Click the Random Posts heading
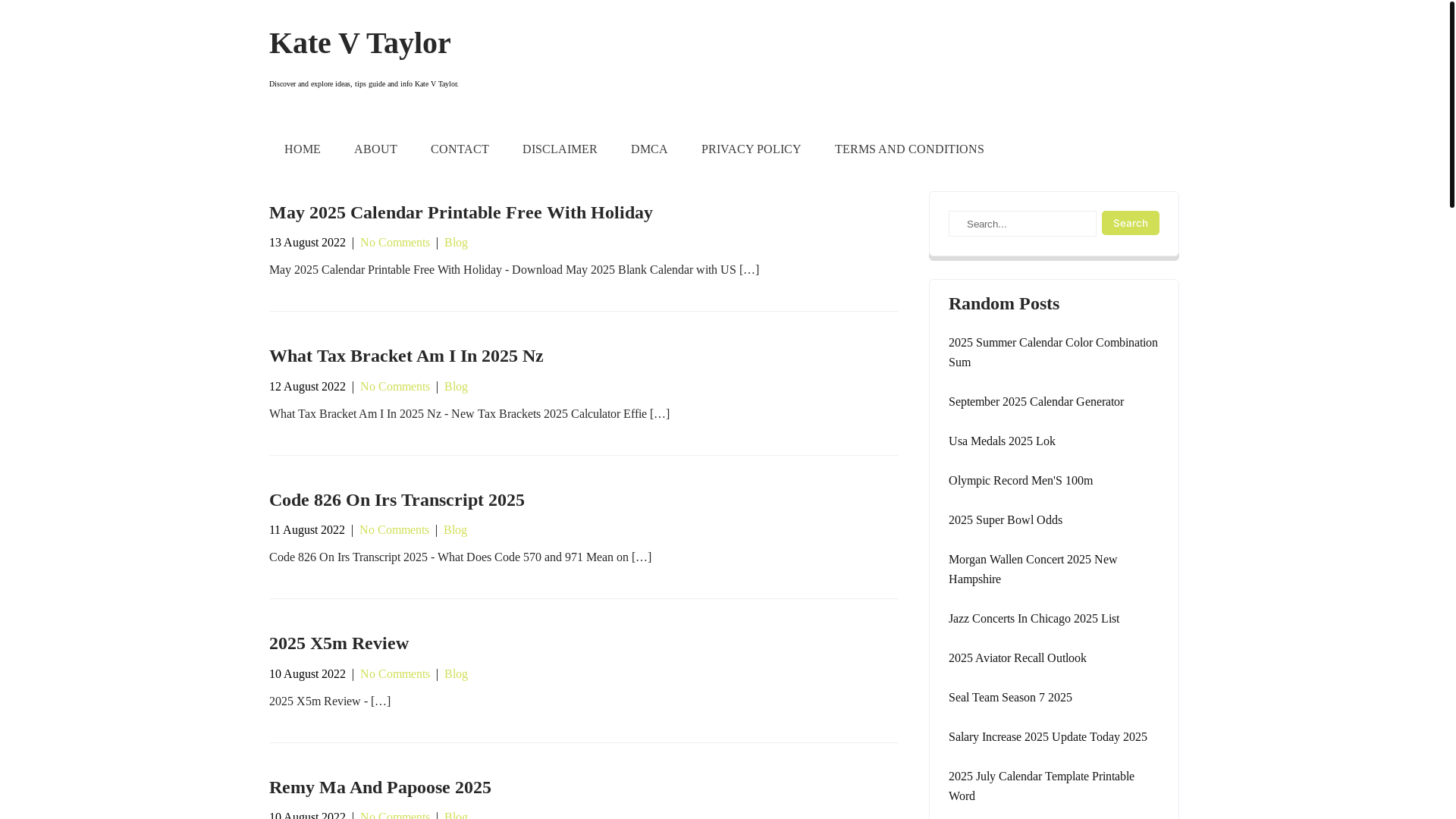This screenshot has height=819, width=1456. (x=1004, y=303)
